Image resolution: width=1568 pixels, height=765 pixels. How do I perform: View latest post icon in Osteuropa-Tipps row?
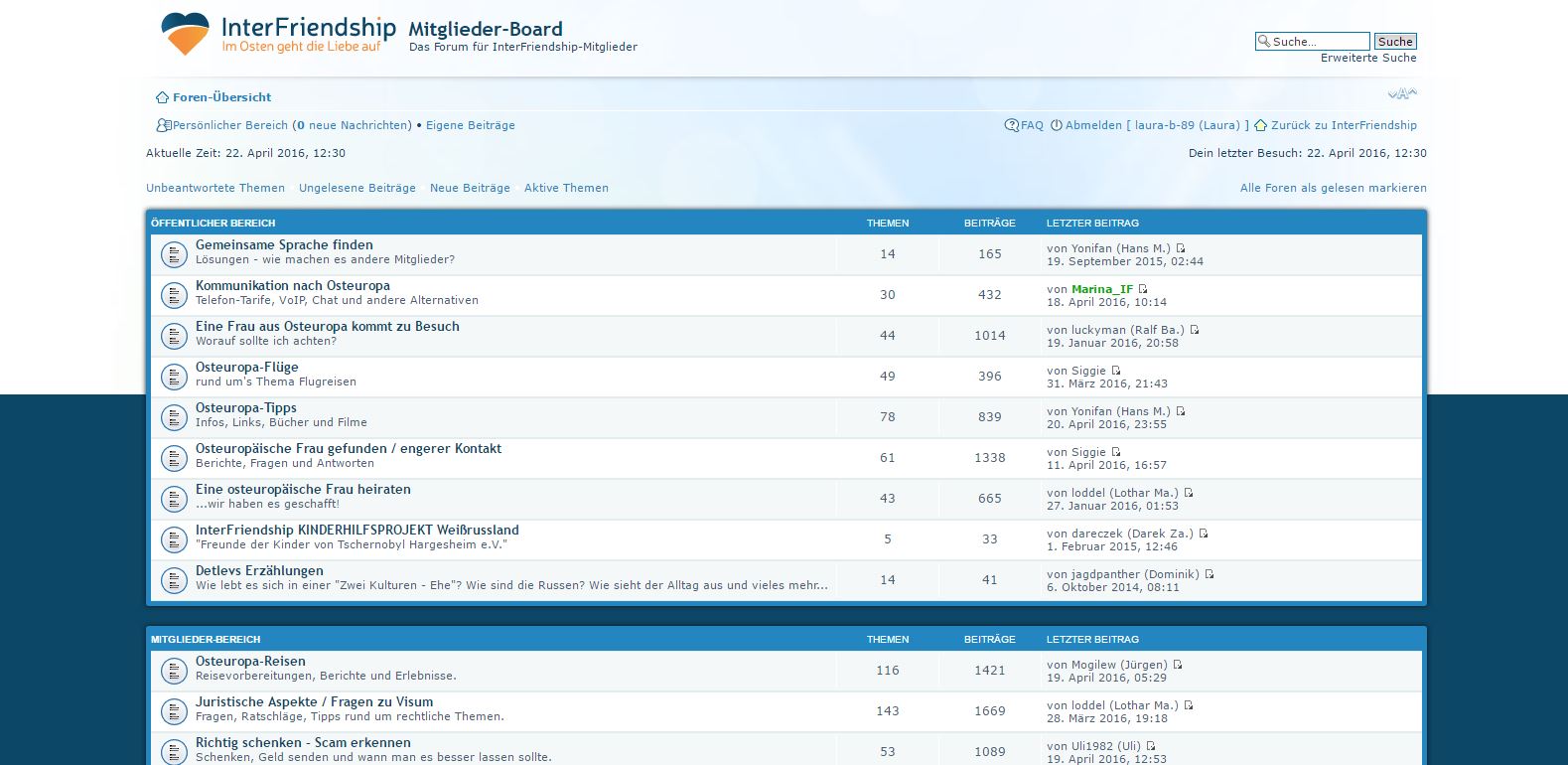tap(1181, 411)
